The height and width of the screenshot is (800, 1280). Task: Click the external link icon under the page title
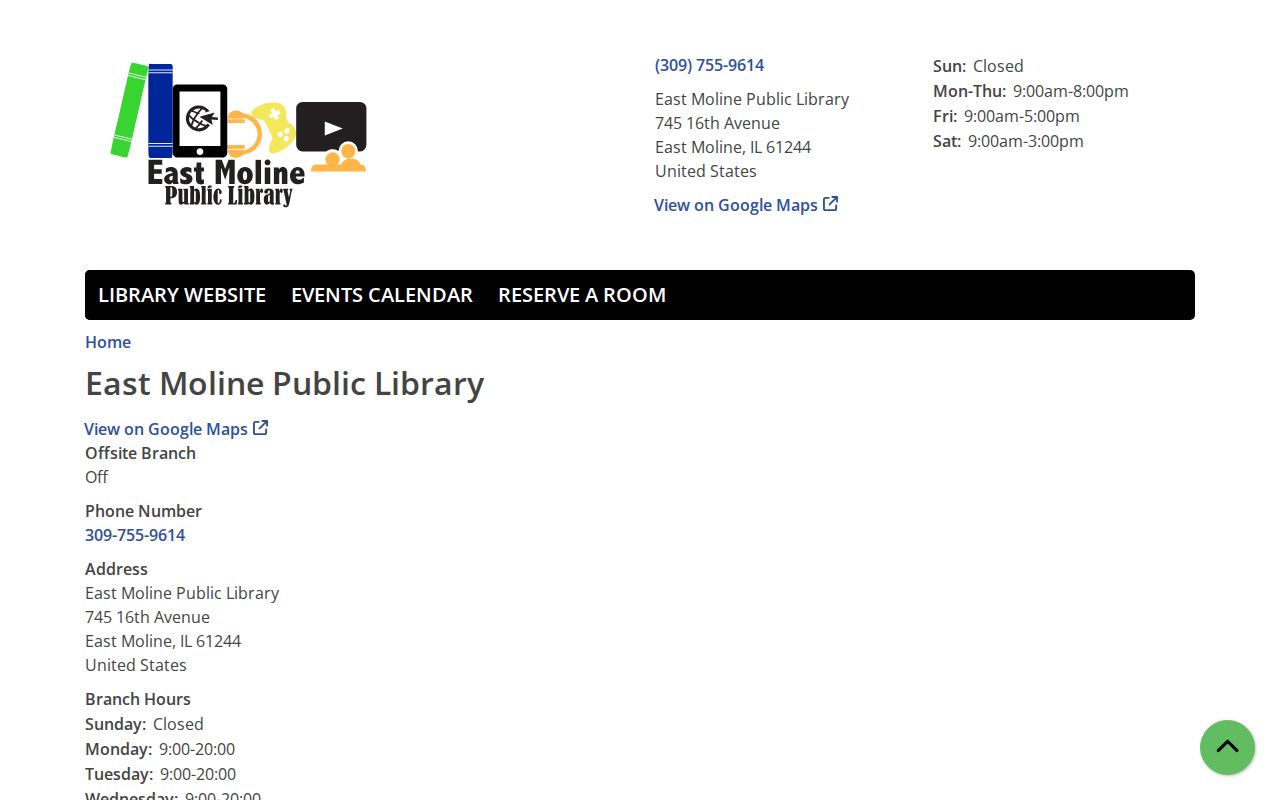(x=260, y=428)
